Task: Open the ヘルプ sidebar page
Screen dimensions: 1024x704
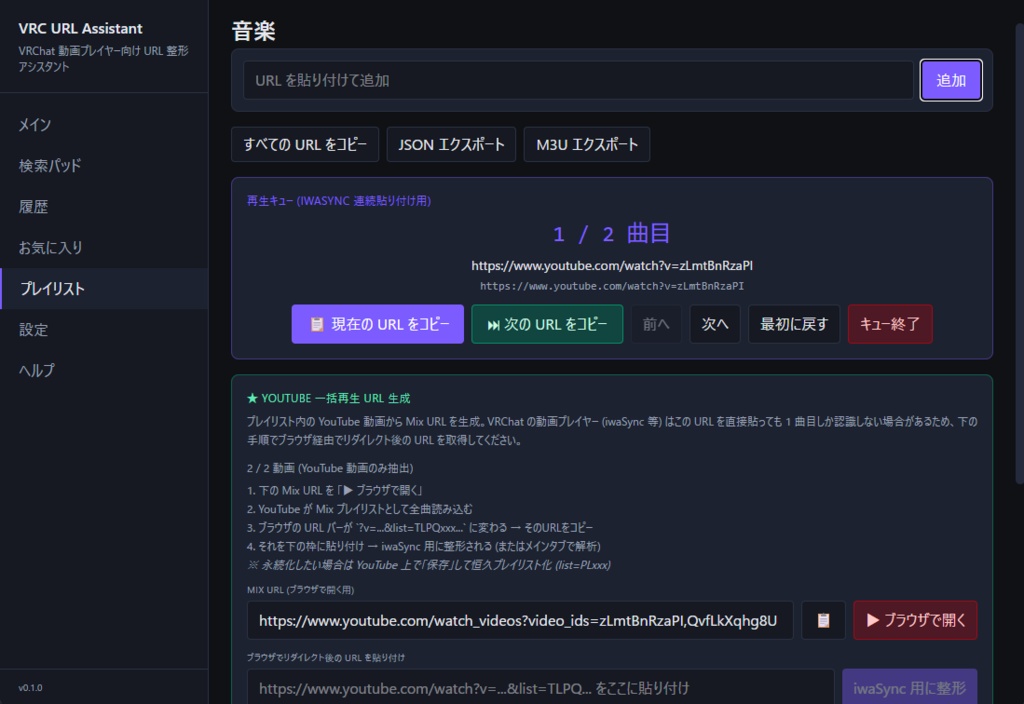Action: pos(104,371)
